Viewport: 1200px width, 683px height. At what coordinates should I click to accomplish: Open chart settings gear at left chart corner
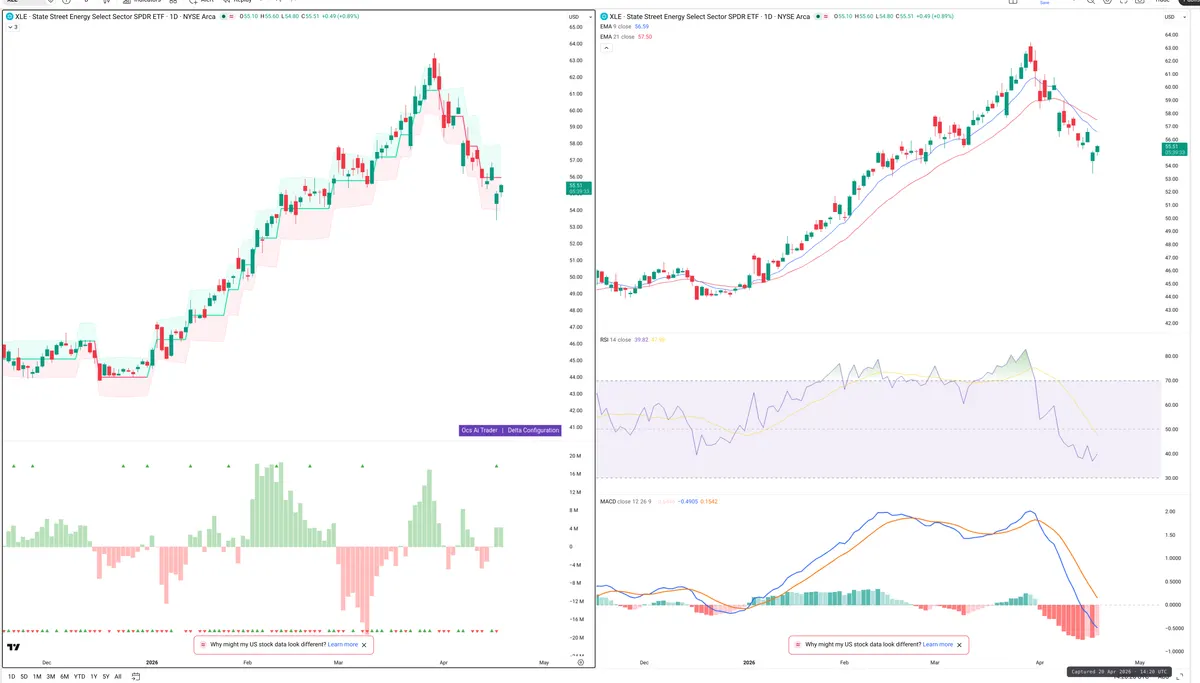pos(581,662)
